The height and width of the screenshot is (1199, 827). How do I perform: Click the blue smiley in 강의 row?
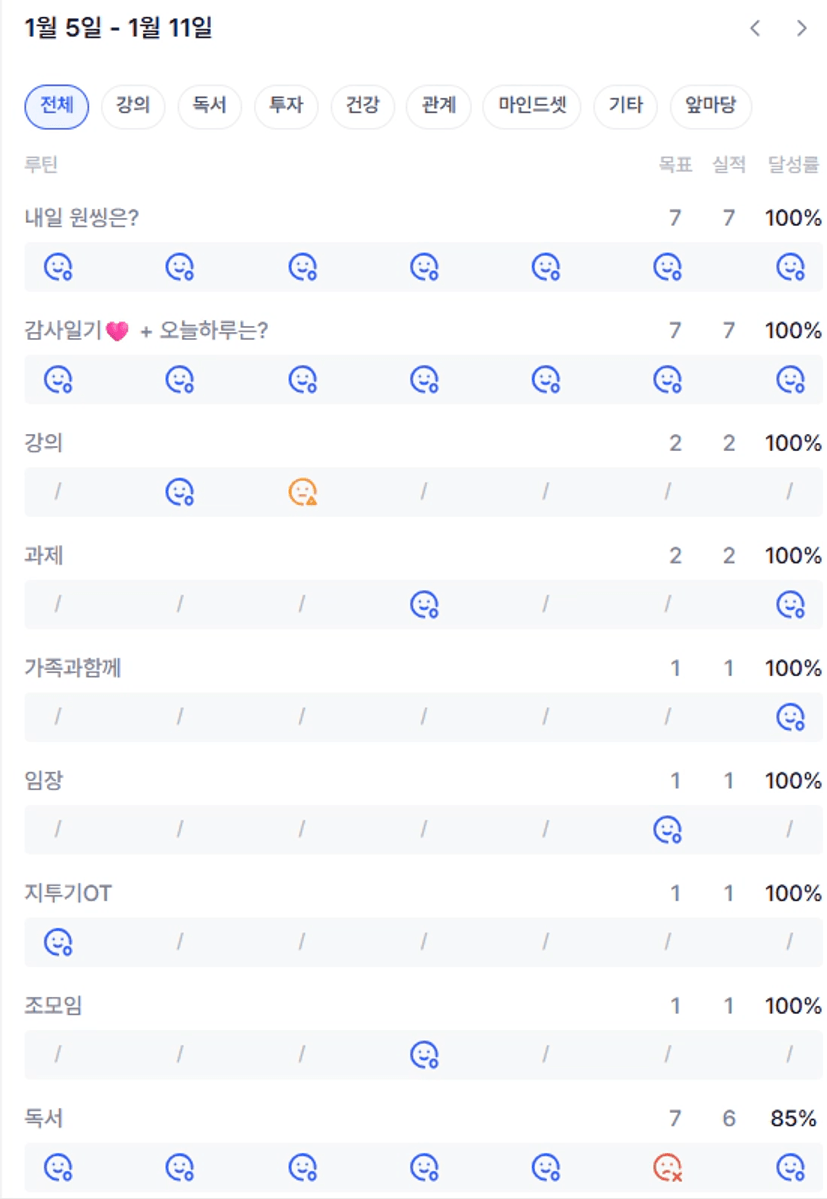pos(180,492)
